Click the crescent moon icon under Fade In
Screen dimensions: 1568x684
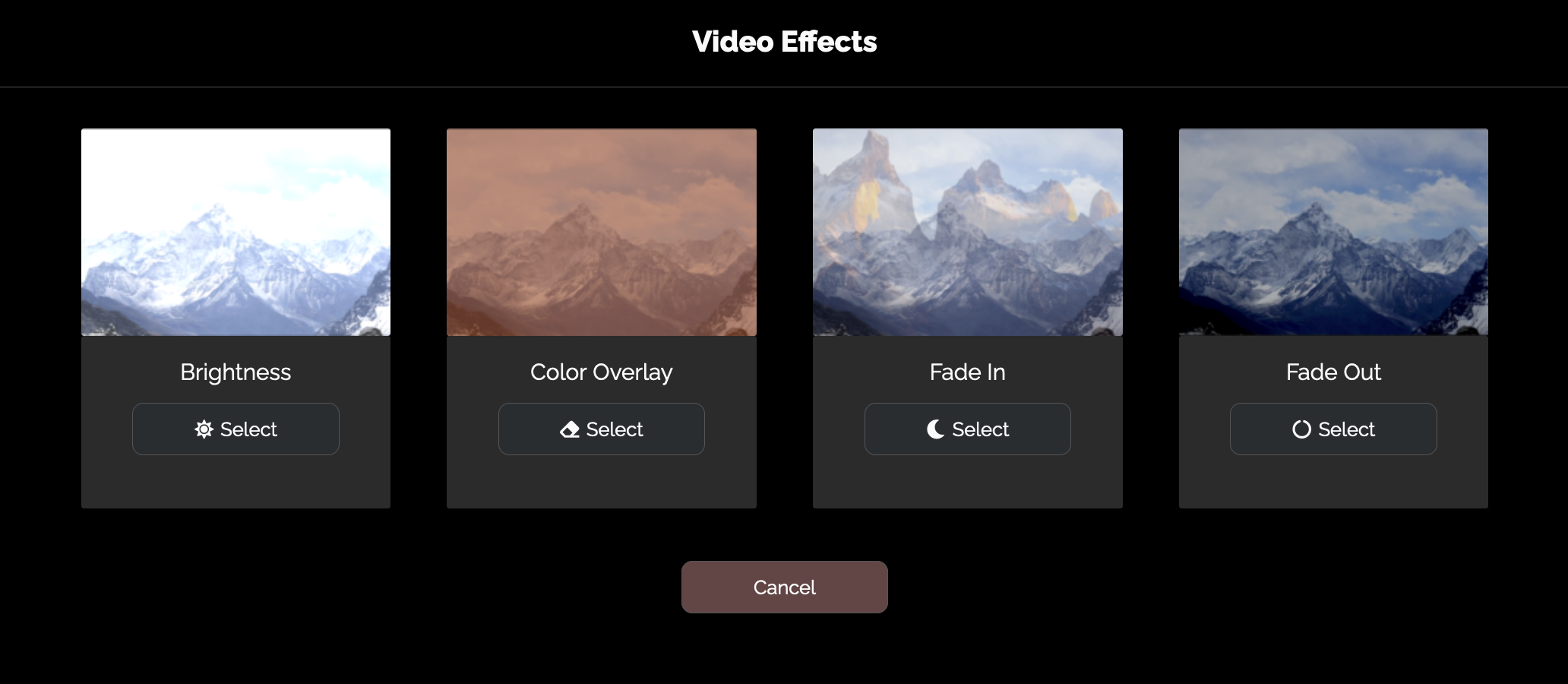point(936,429)
